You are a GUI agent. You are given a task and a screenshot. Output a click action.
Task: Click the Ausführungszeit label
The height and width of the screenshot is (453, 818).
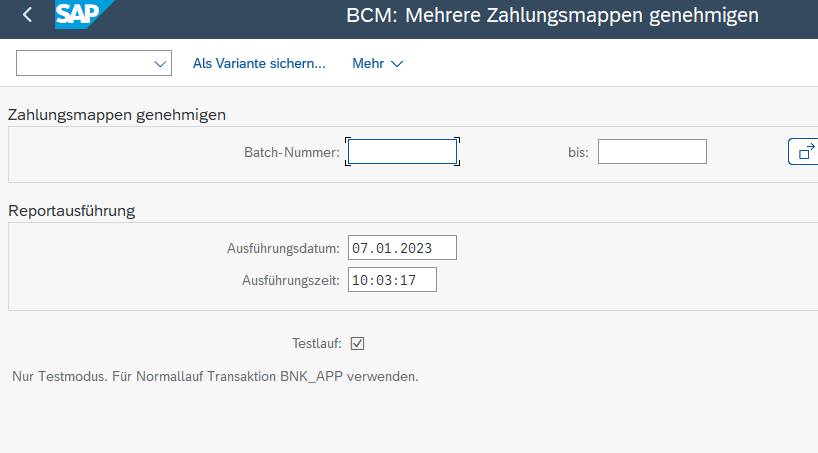coord(290,280)
